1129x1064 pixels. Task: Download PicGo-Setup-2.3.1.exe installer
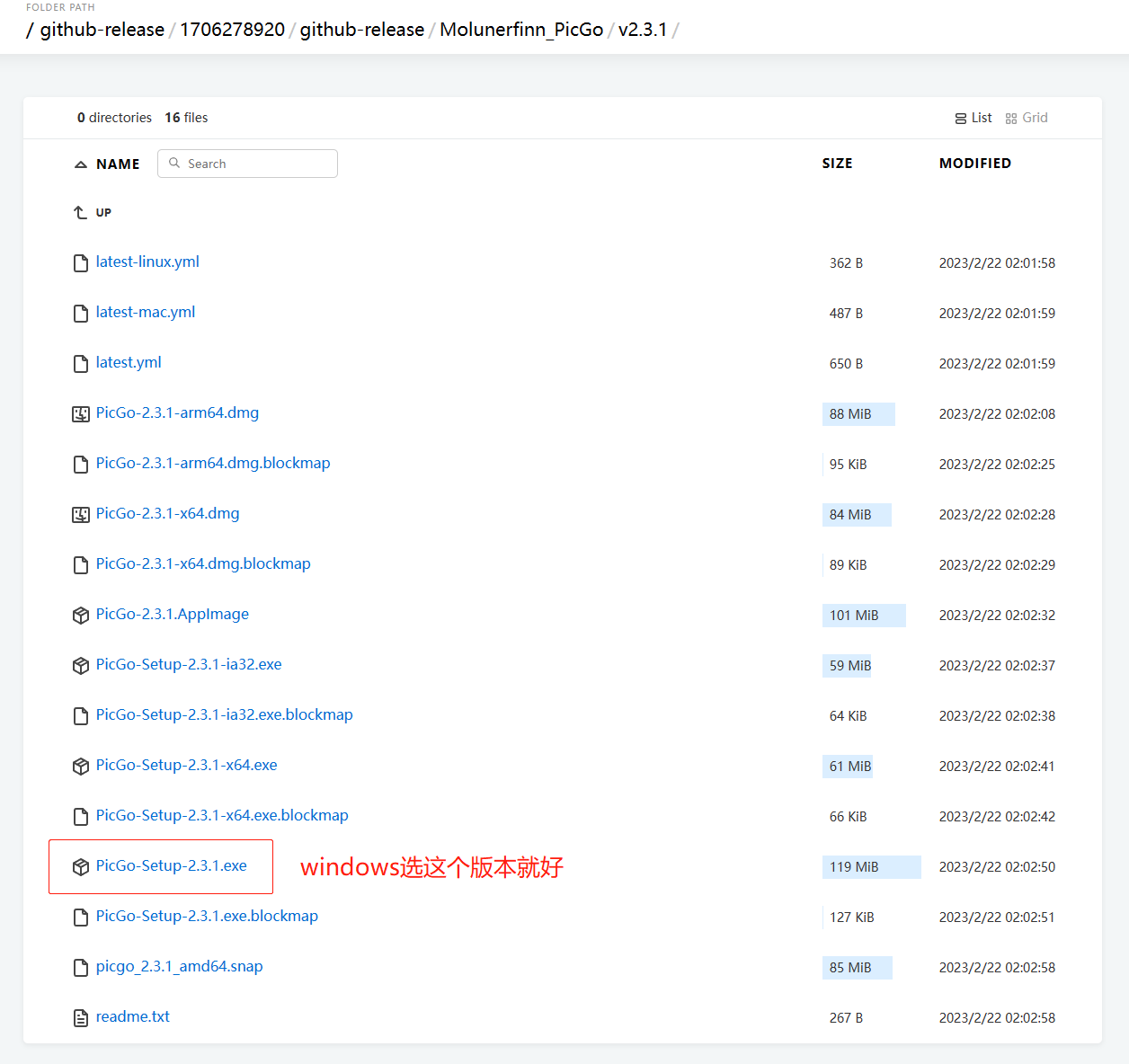point(172,866)
